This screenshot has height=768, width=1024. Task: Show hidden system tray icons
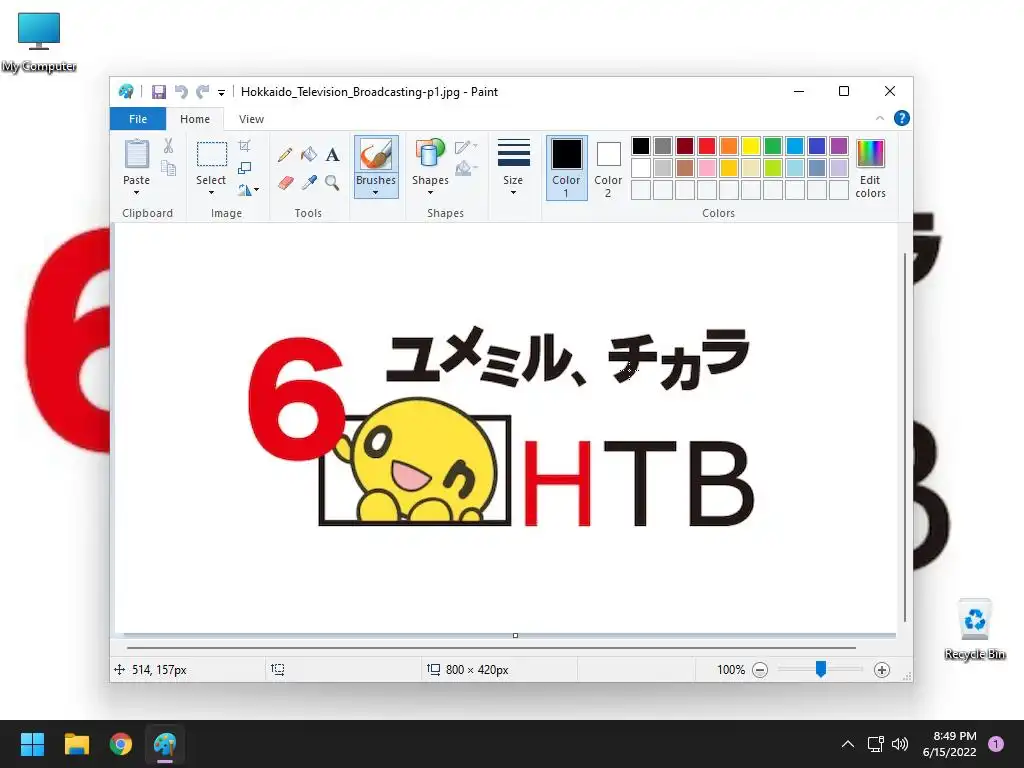pyautogui.click(x=848, y=744)
